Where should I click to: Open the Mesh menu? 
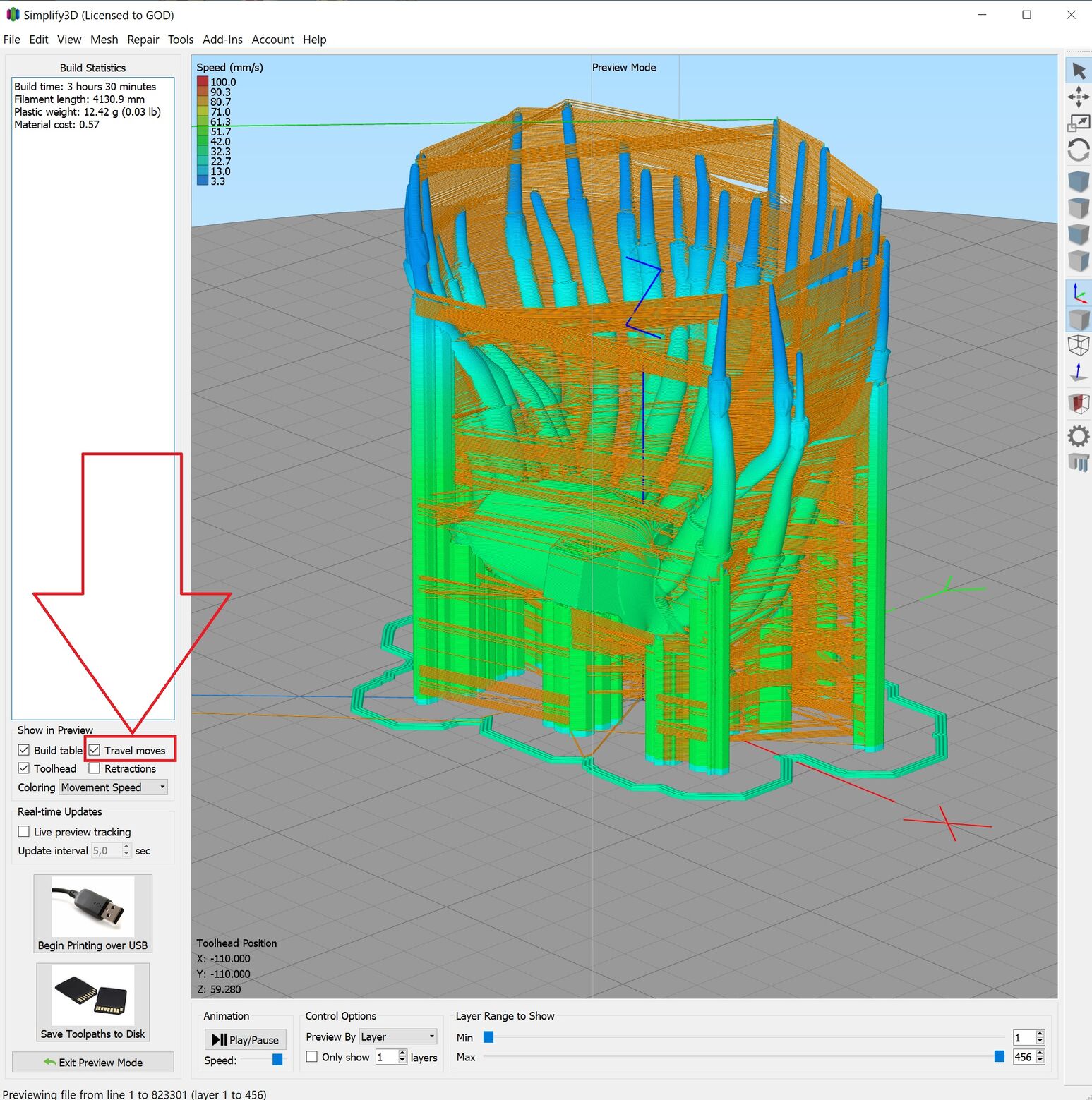(104, 40)
